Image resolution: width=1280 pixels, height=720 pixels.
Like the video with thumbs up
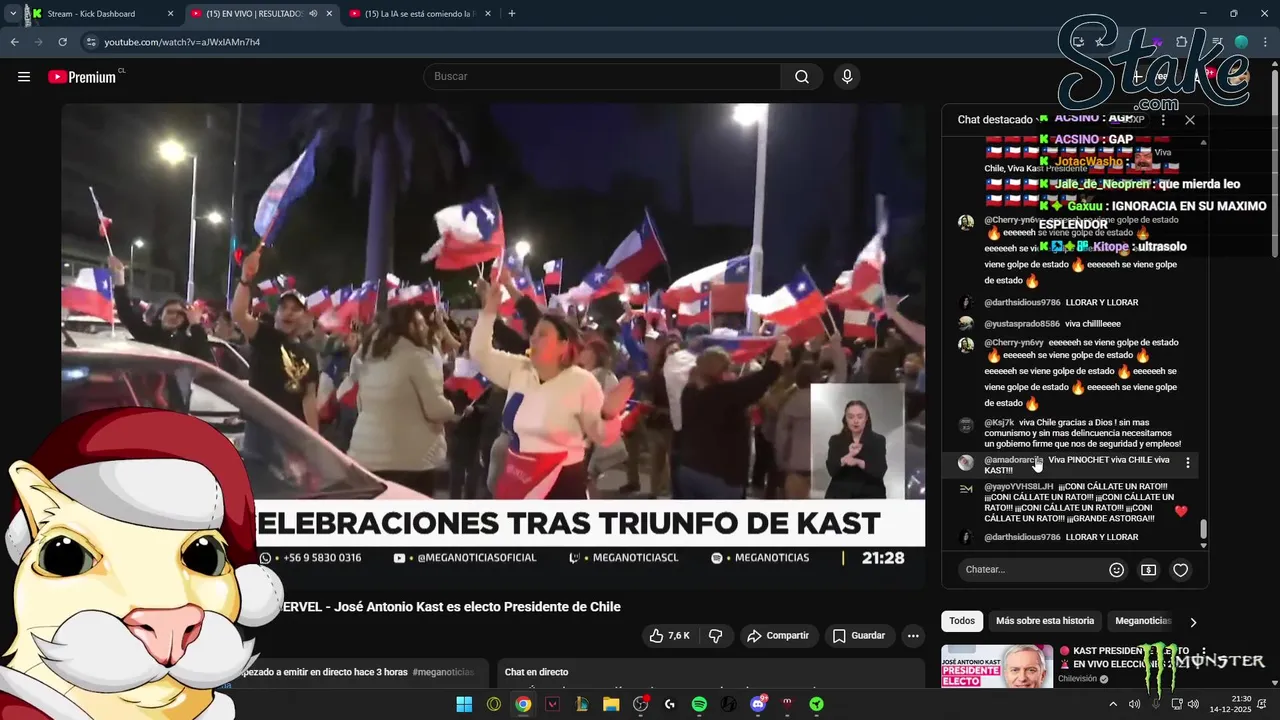tap(670, 636)
